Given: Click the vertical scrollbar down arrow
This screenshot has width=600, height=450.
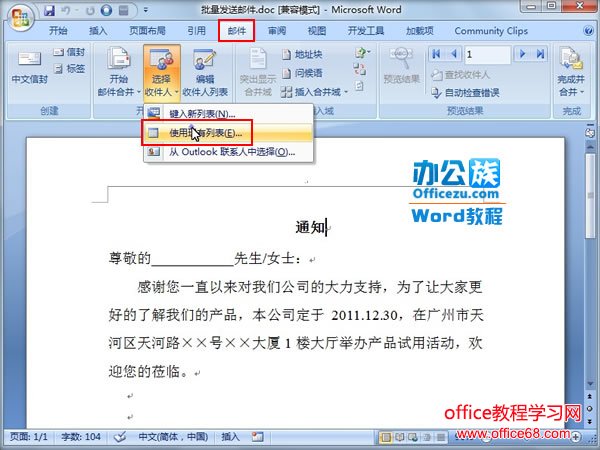Looking at the screenshot, I should point(590,384).
